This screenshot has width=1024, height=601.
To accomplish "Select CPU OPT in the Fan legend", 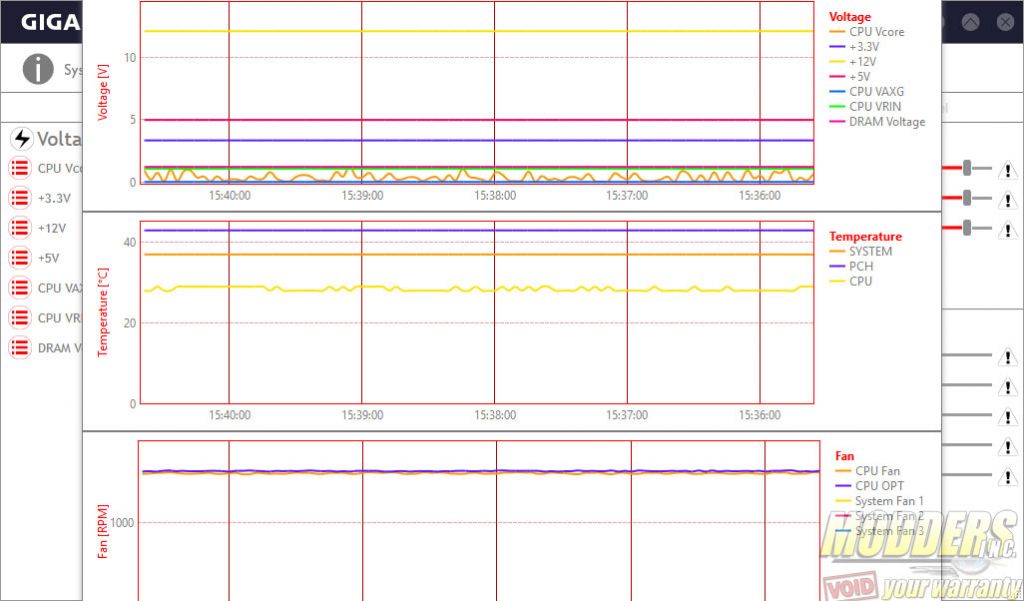I will point(871,485).
